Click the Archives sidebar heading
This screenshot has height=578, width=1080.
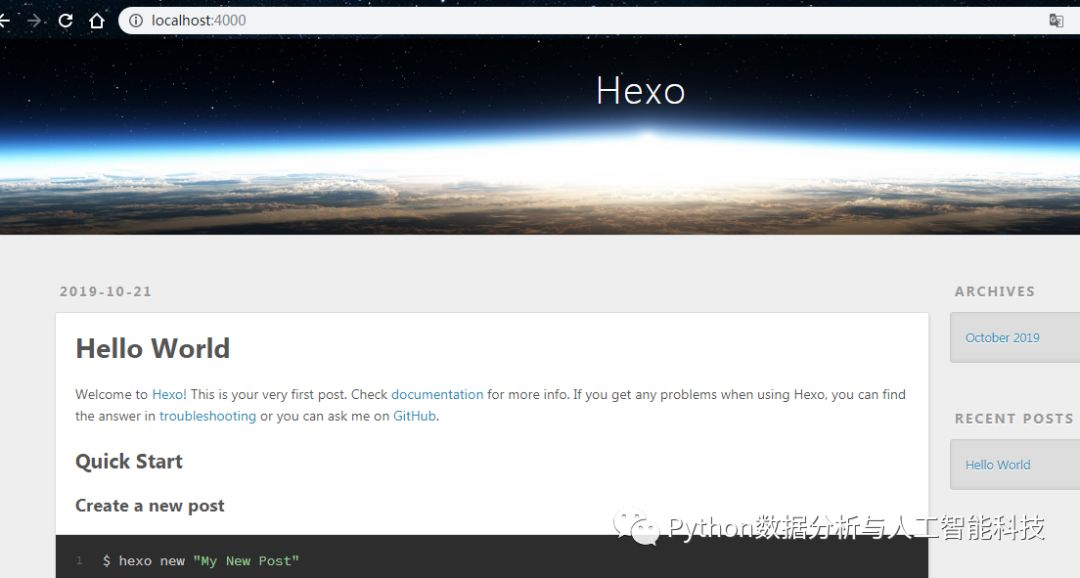[x=995, y=291]
